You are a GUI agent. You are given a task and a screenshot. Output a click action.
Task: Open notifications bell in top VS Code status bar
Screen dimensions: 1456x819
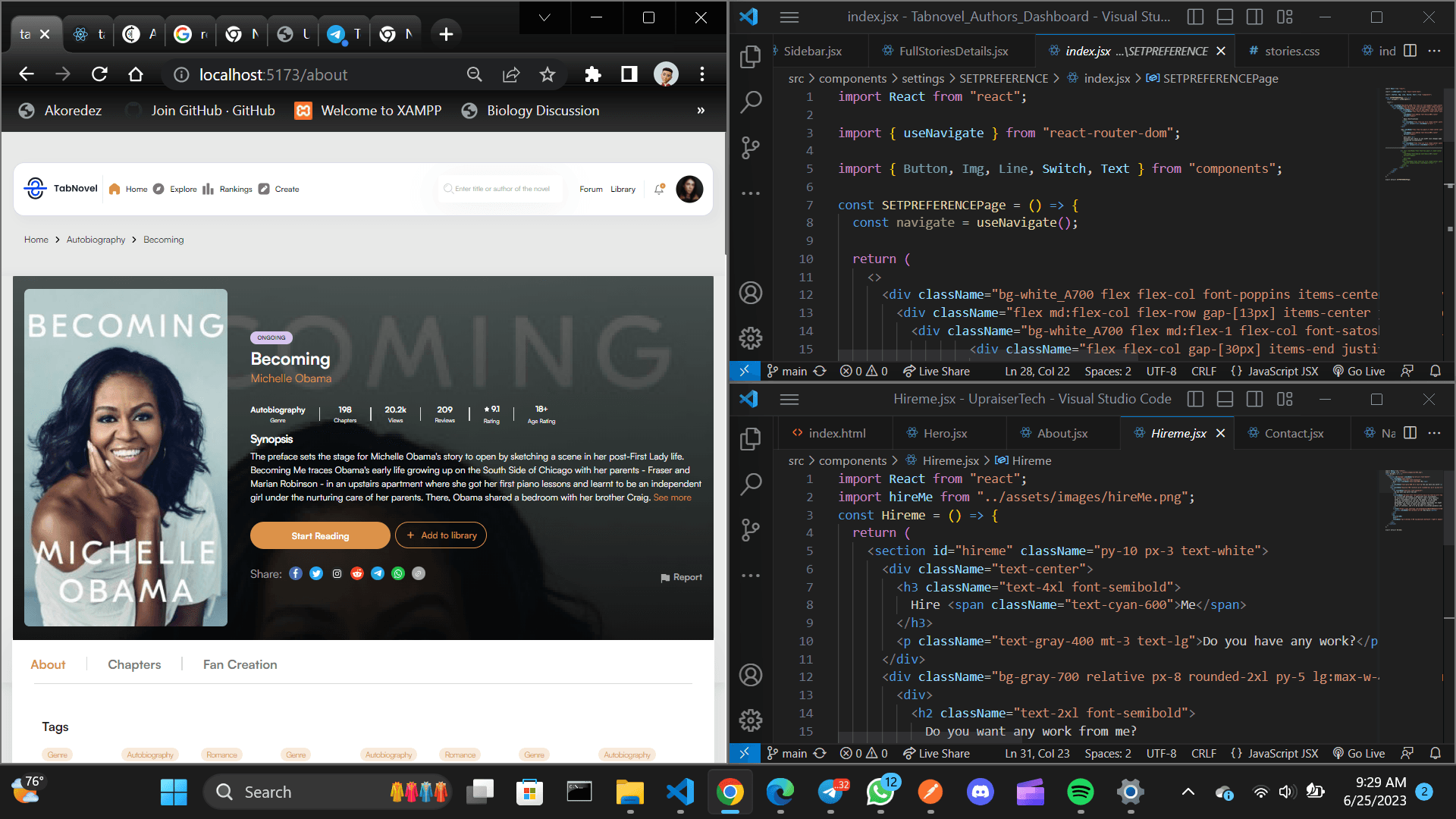(x=1435, y=372)
